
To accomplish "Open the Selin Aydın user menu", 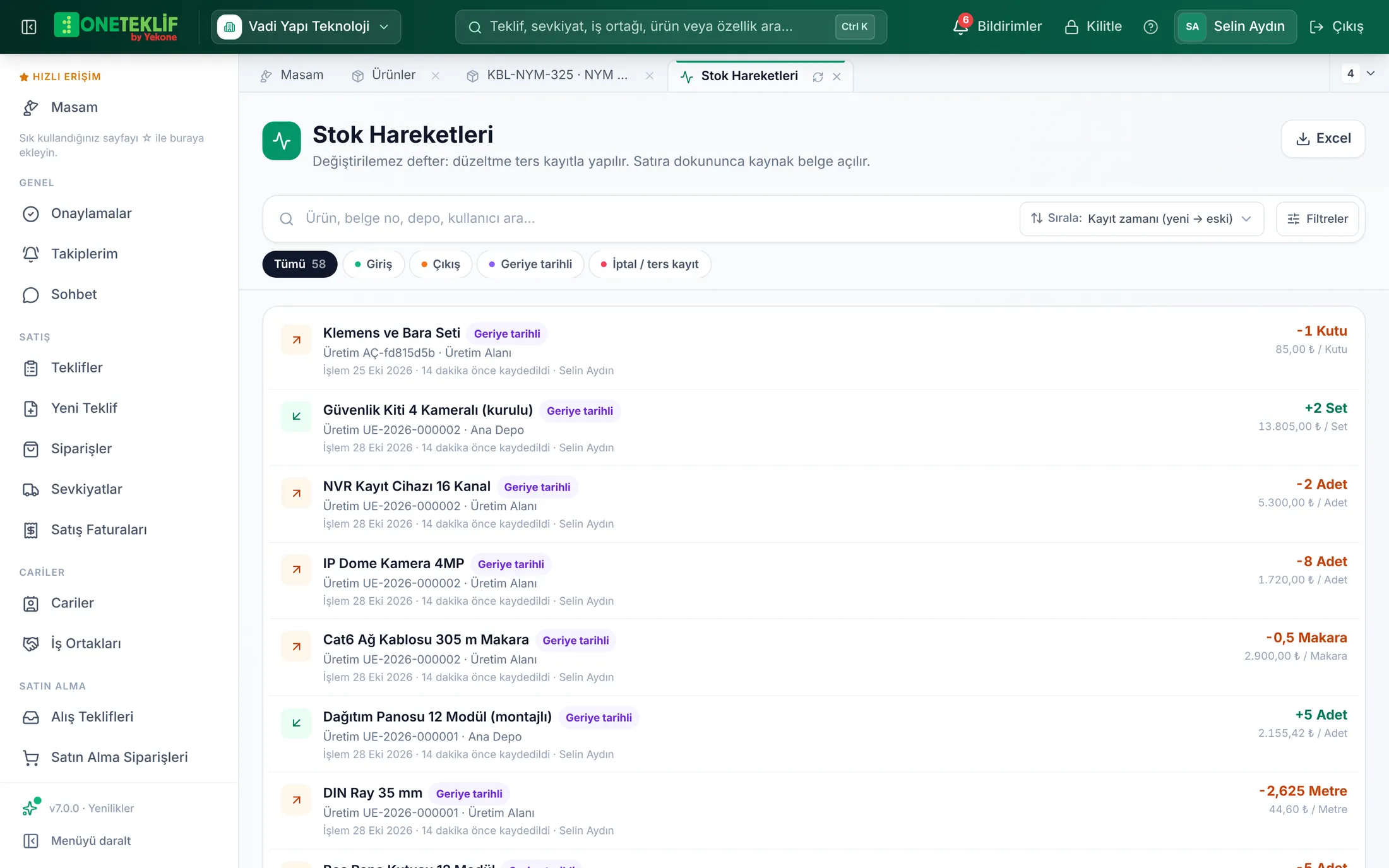I will (x=1235, y=27).
